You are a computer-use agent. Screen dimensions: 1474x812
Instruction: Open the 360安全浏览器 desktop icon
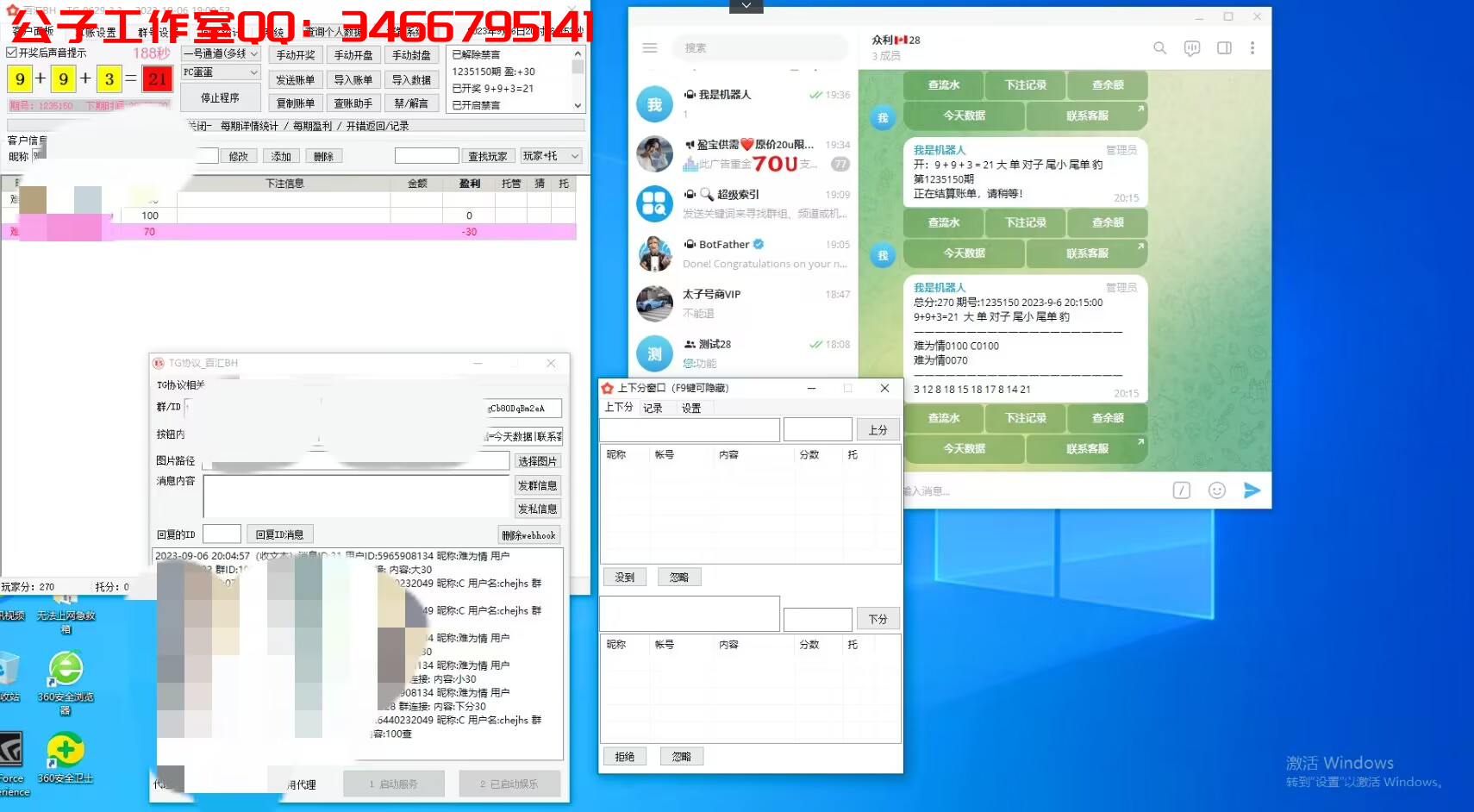click(66, 681)
